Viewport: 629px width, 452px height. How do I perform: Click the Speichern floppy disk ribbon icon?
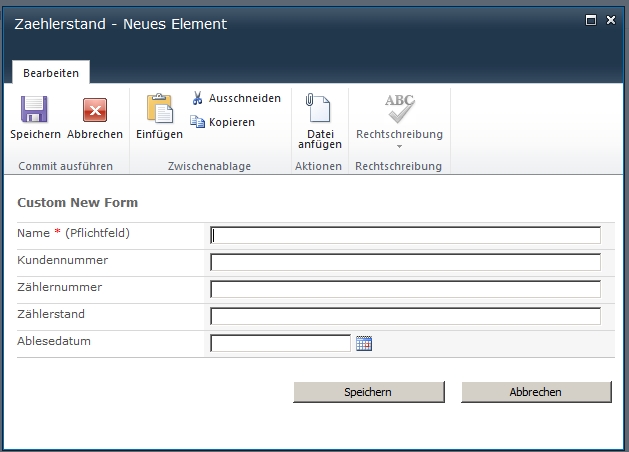pos(35,110)
